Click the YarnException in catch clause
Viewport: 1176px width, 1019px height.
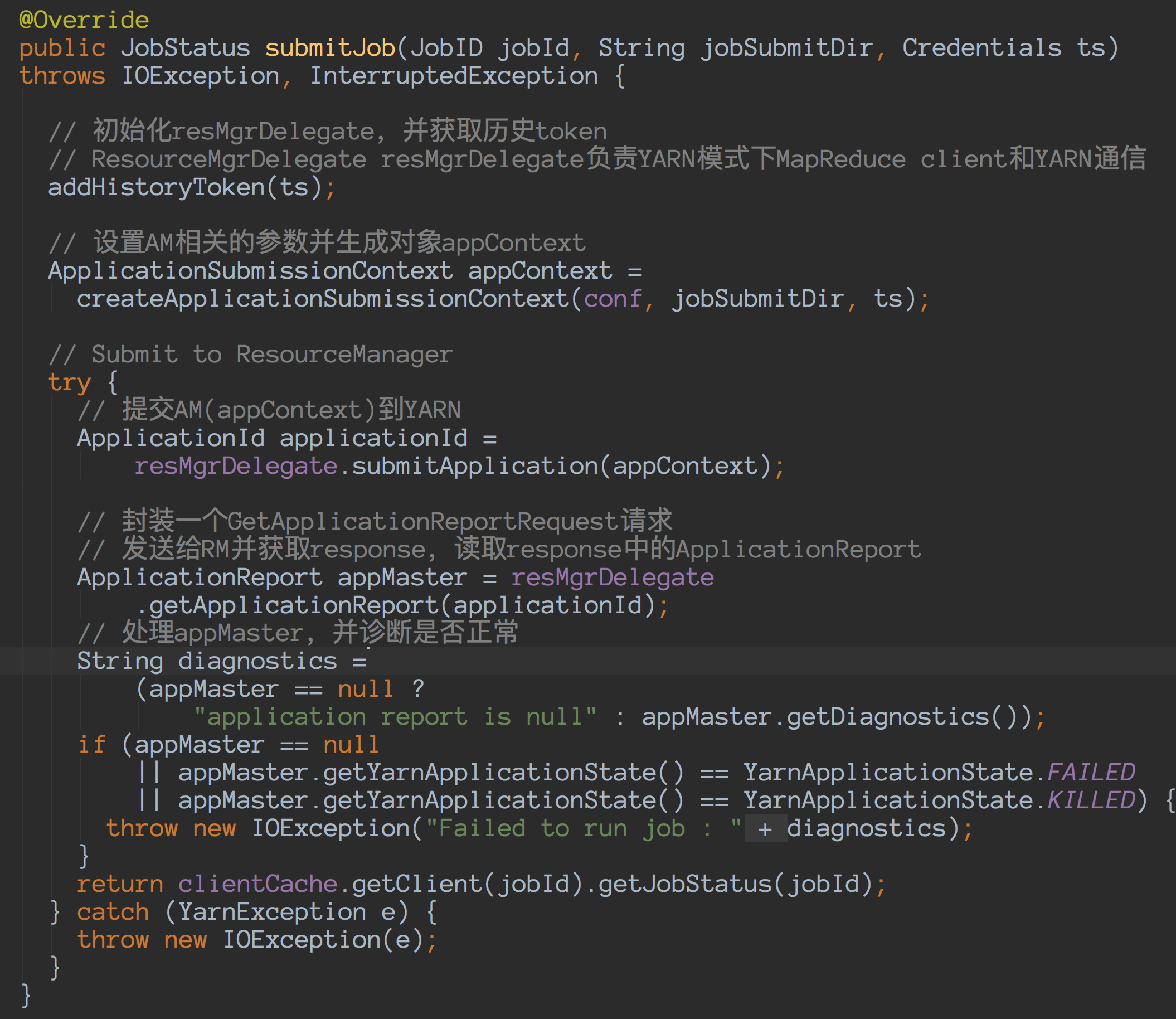[x=271, y=912]
